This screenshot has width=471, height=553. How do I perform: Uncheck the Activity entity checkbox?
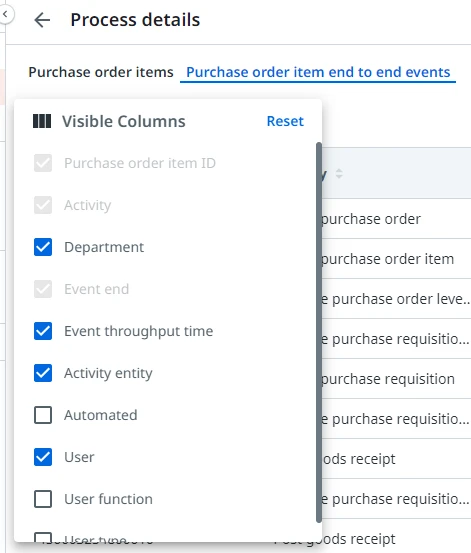[43, 373]
